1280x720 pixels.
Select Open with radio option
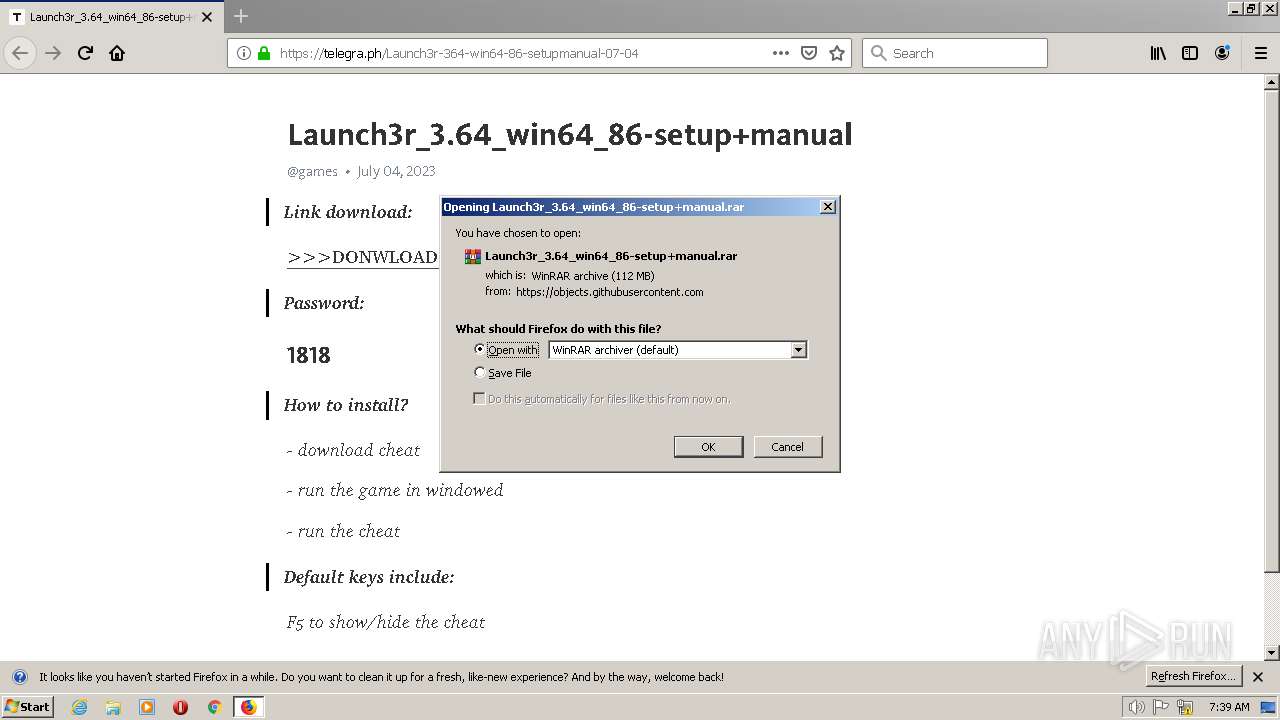click(480, 349)
